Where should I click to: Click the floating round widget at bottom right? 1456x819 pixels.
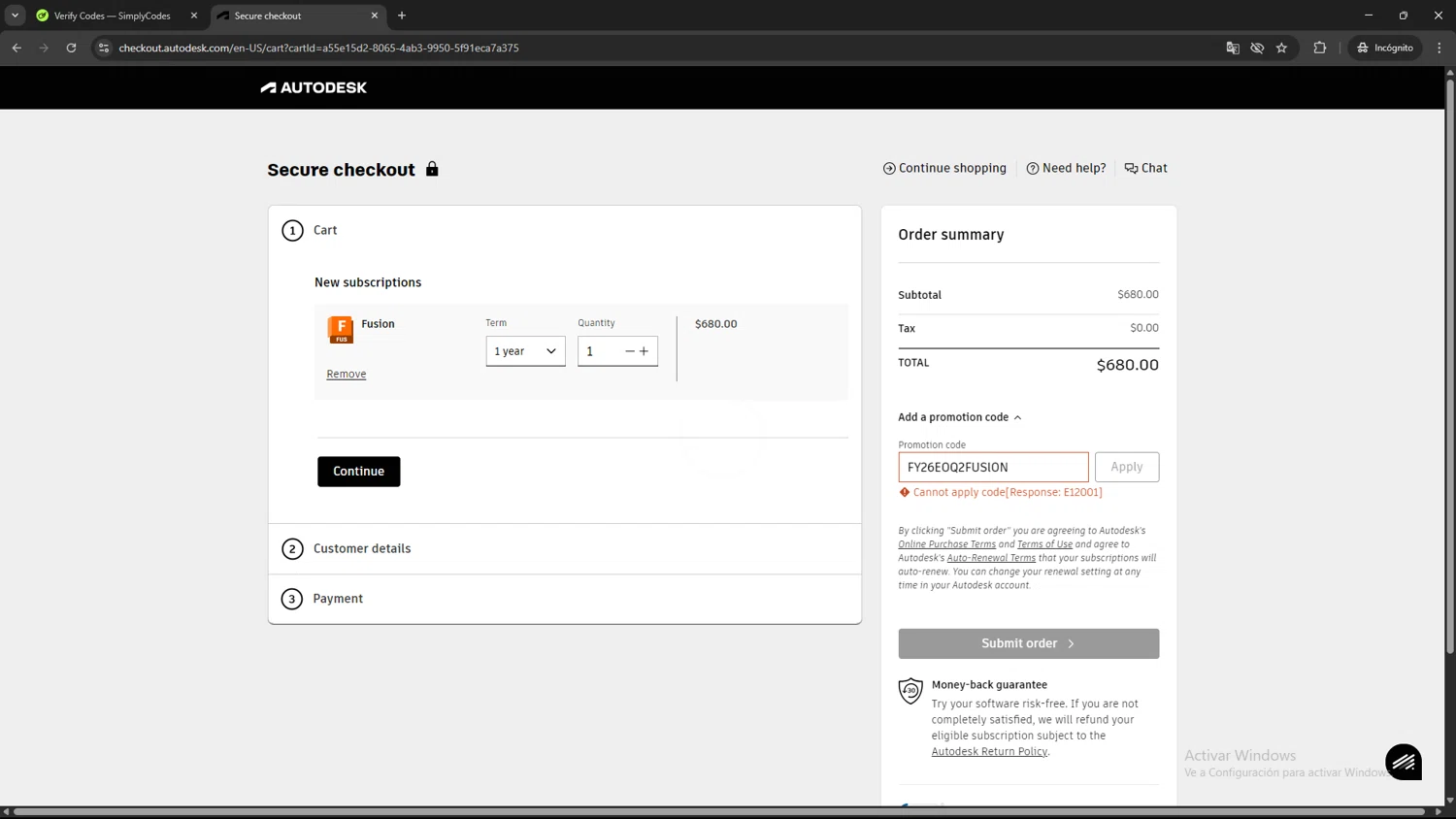(x=1404, y=762)
